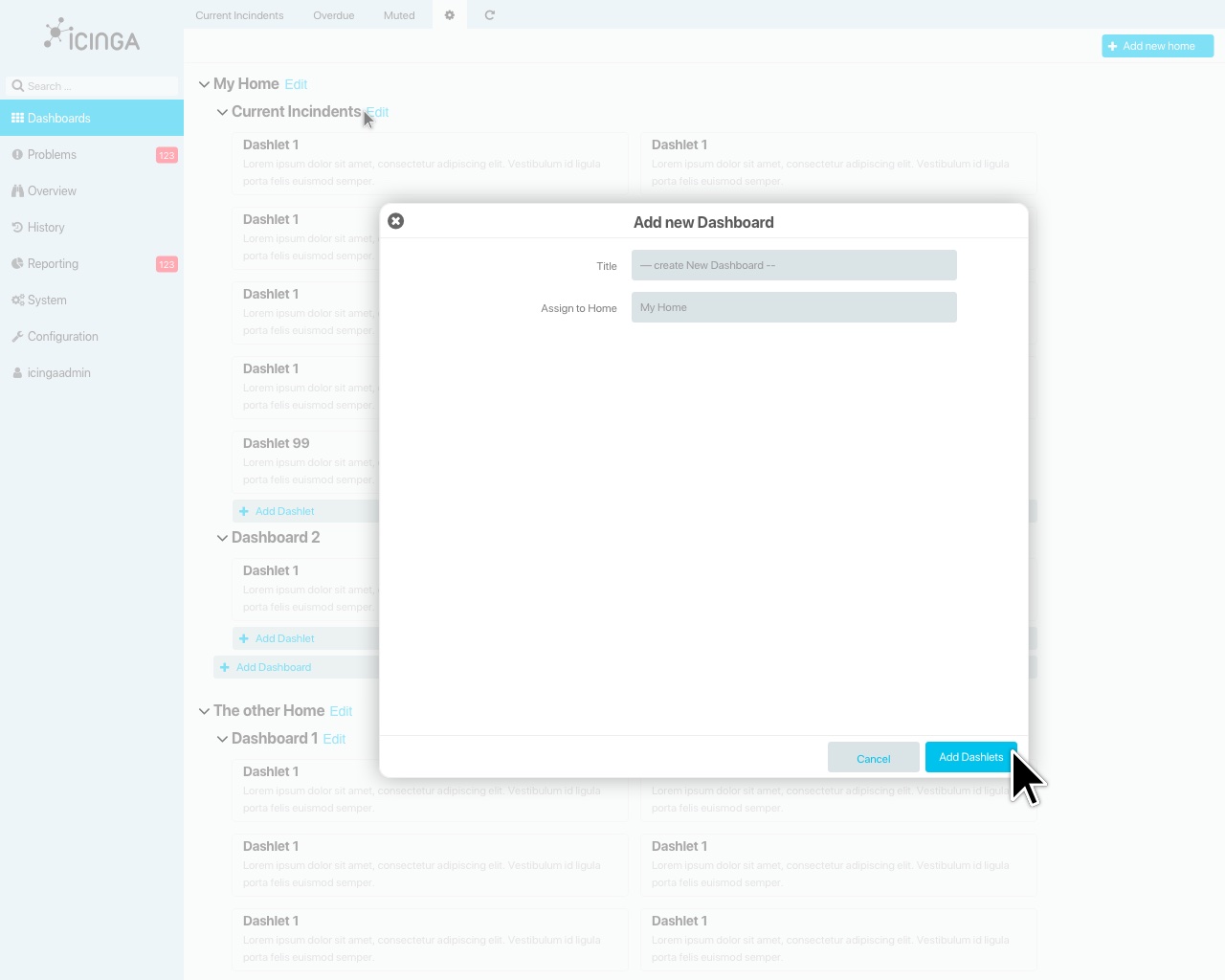Click the Icinga logo
The image size is (1225, 980).
pos(91,35)
